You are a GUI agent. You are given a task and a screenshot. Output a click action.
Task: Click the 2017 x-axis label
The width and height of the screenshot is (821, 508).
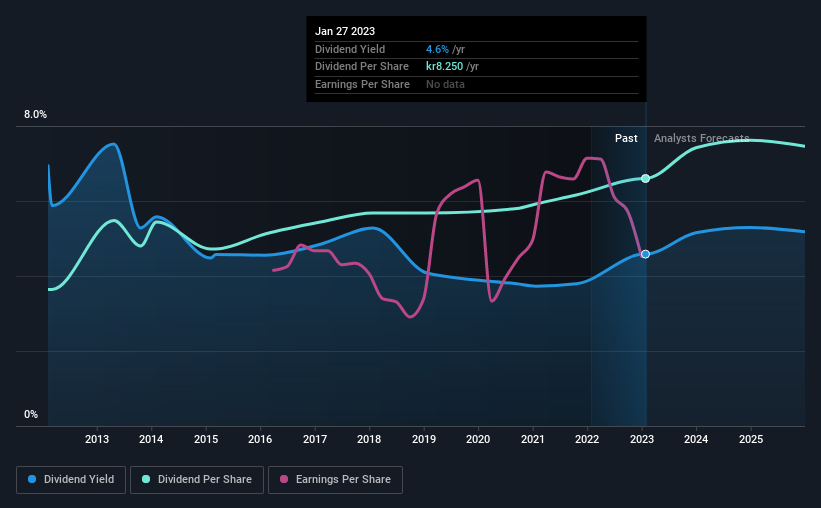pos(315,439)
